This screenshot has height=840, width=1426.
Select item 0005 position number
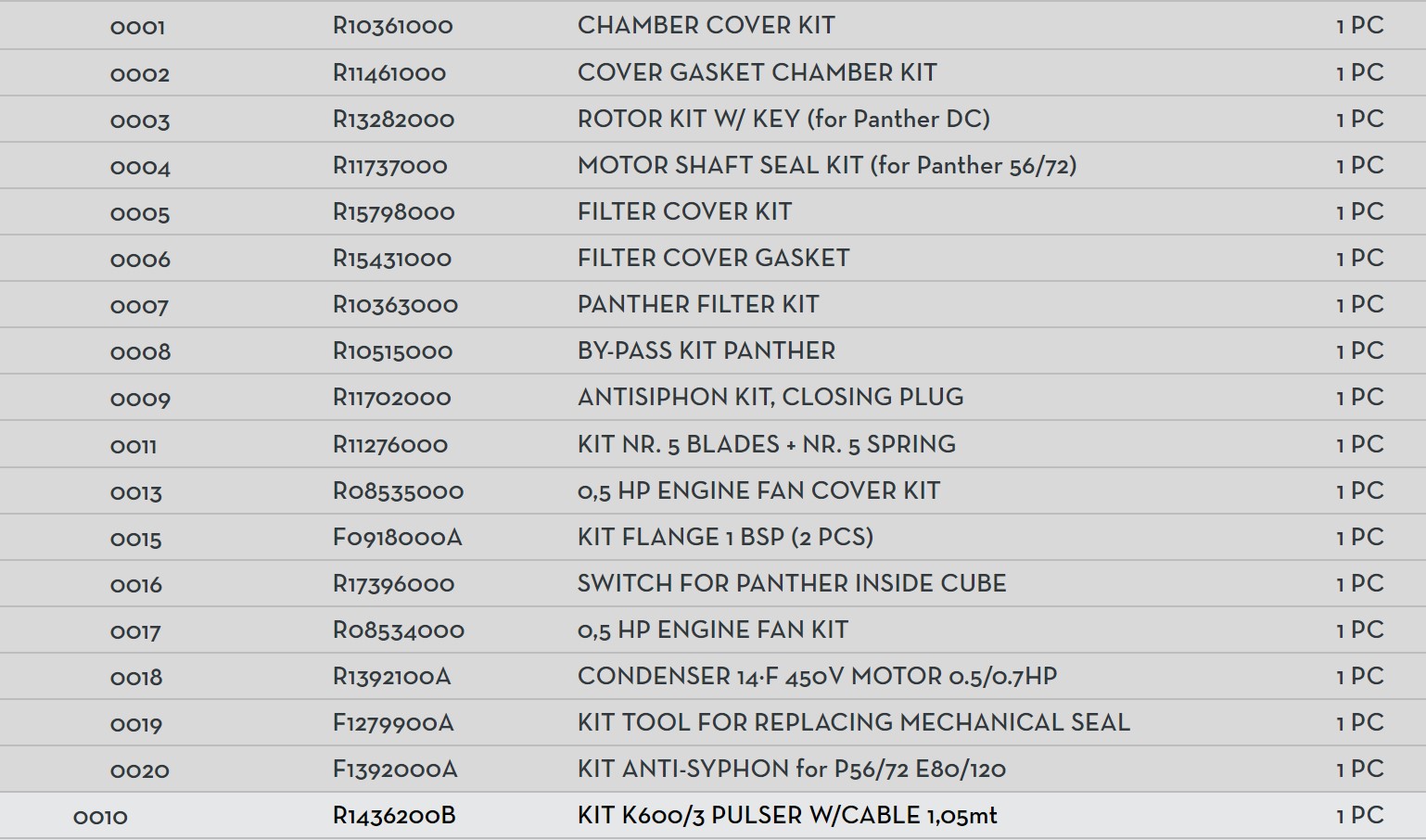[140, 213]
